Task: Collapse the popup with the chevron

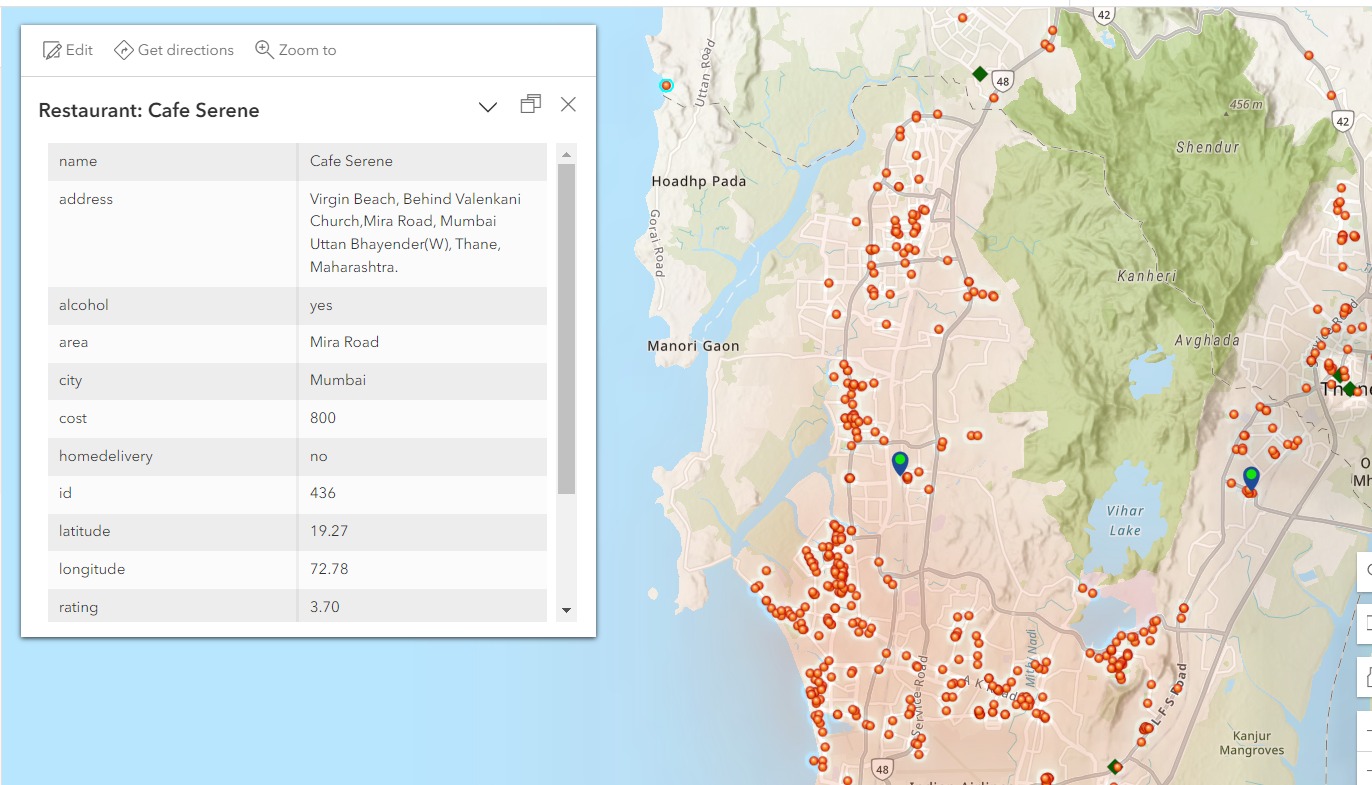Action: tap(488, 106)
